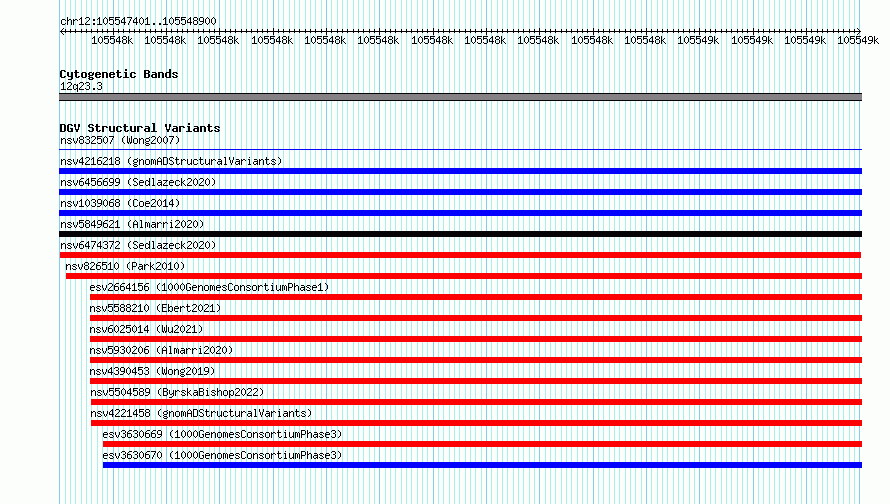Select the red bar under nsv826510
The height and width of the screenshot is (504, 890).
click(464, 276)
